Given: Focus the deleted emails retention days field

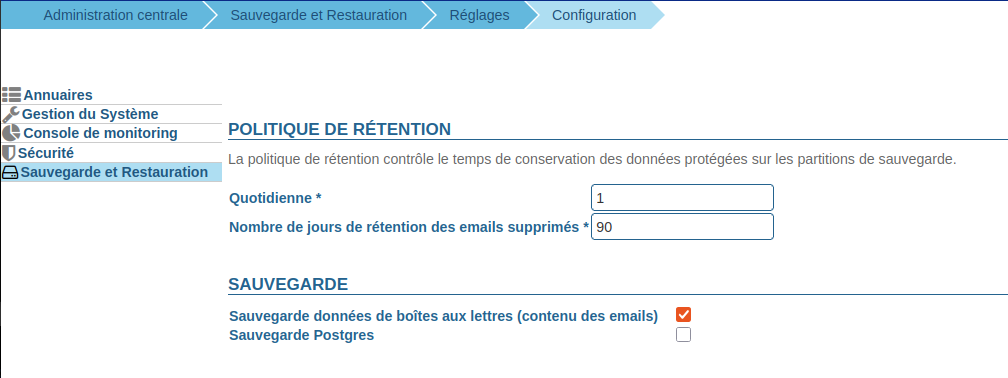Looking at the screenshot, I should [x=682, y=227].
